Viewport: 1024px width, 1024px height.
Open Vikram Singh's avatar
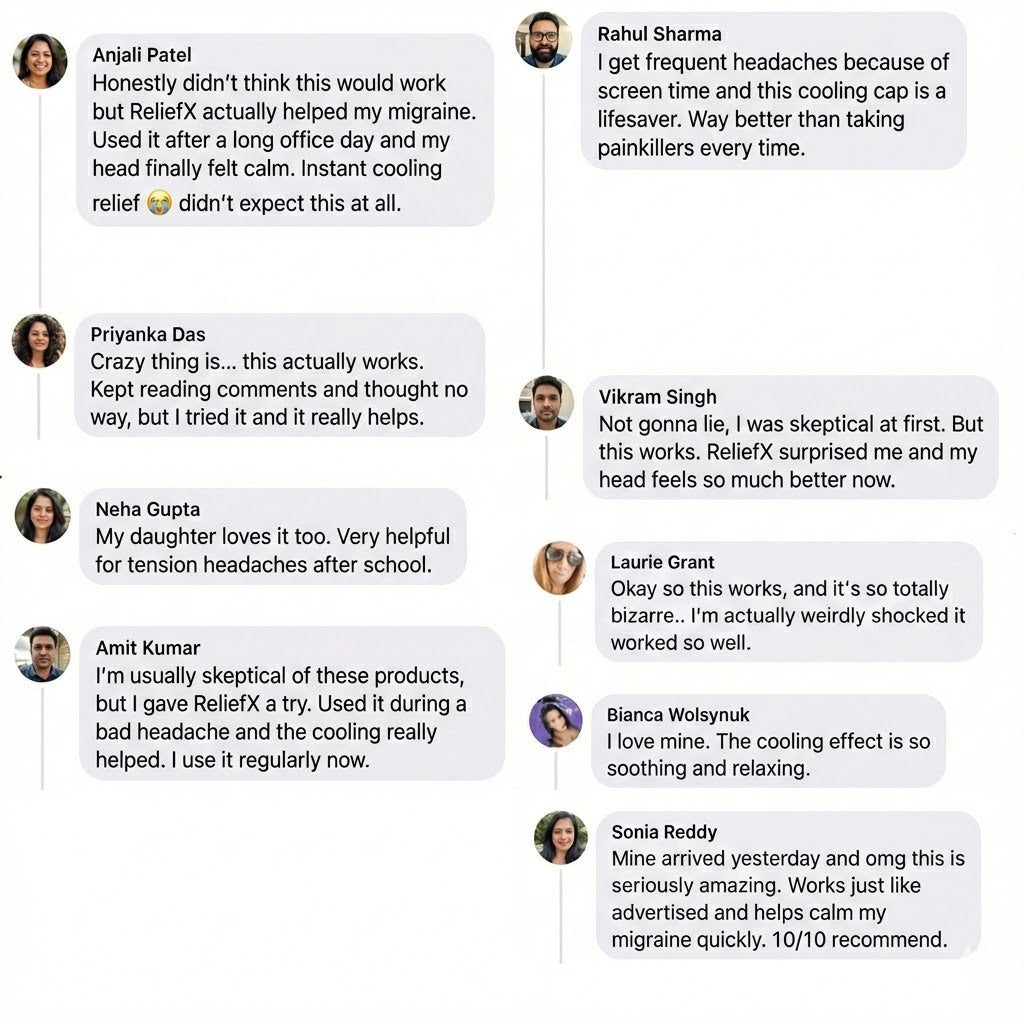[546, 403]
